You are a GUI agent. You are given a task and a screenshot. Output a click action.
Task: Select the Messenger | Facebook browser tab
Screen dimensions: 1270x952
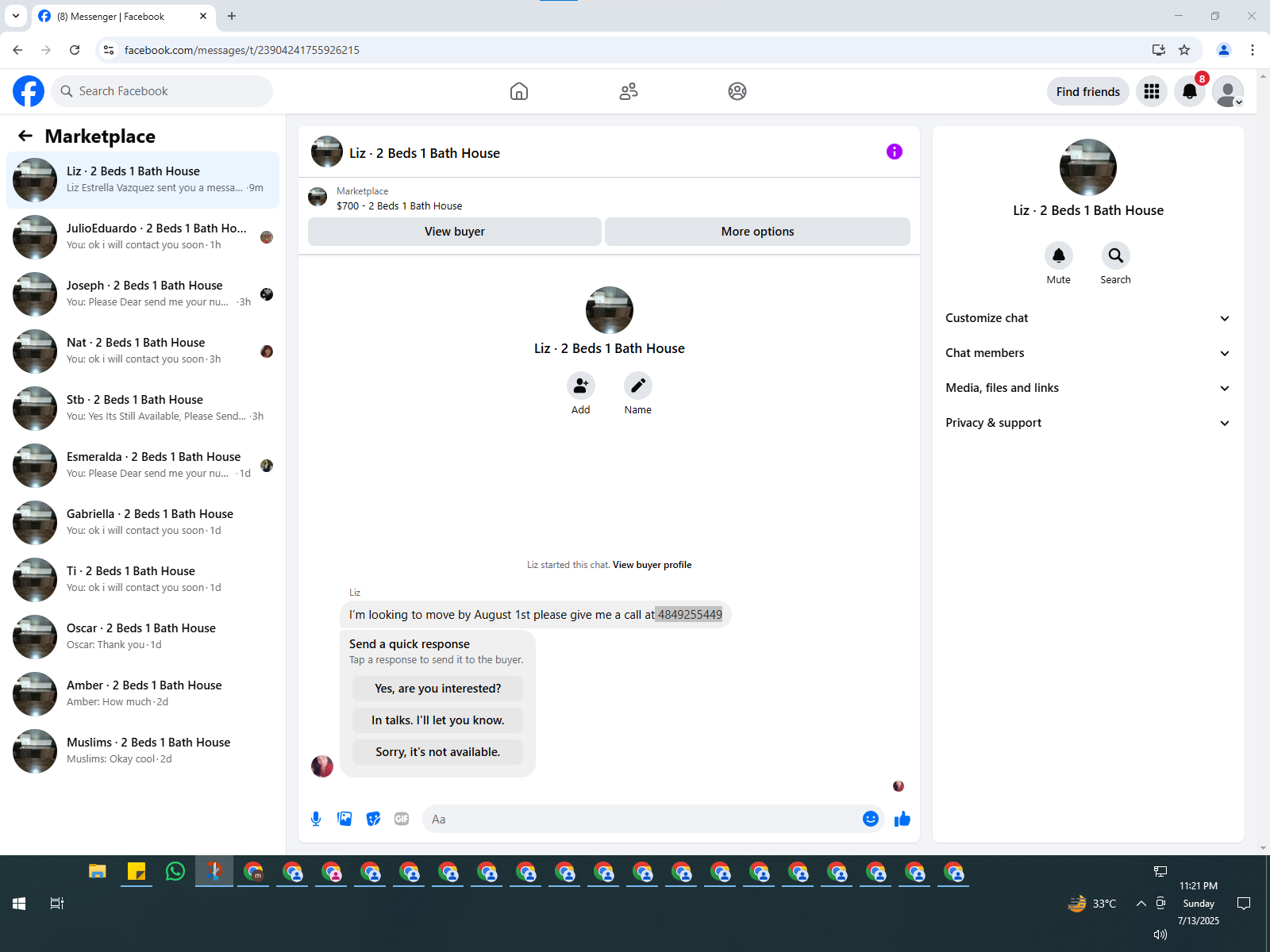pos(123,16)
